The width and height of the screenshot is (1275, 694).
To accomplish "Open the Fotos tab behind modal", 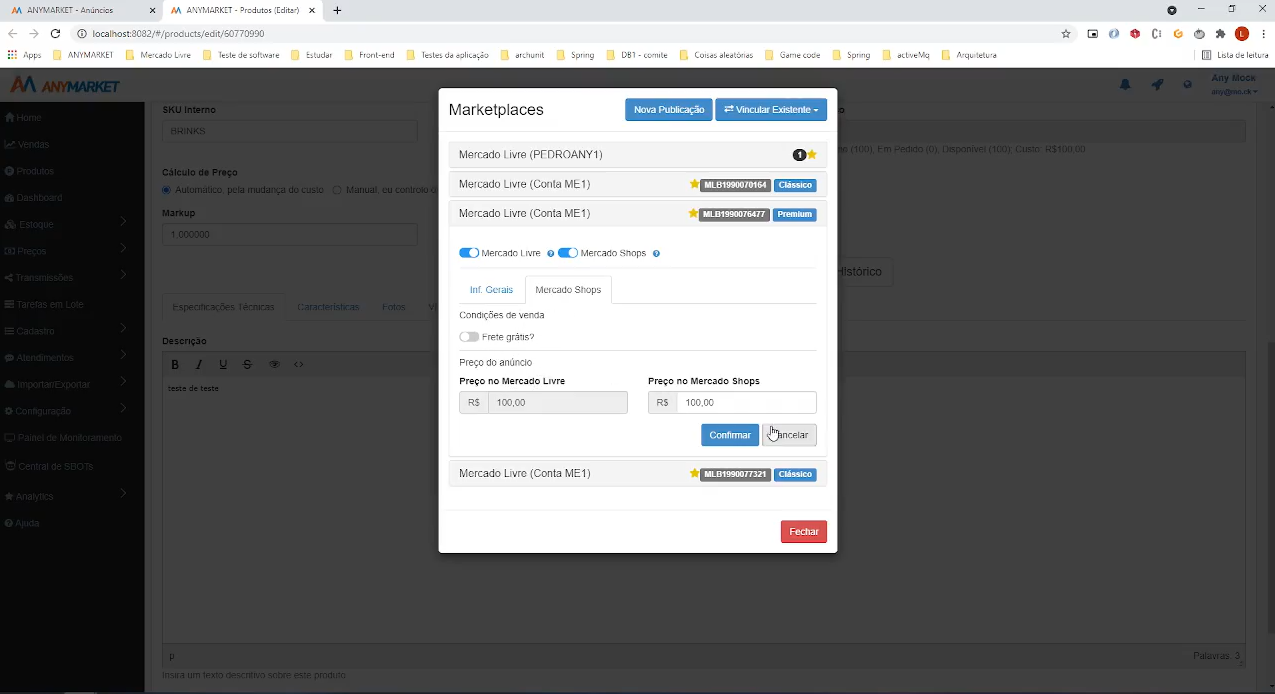I will pos(394,307).
